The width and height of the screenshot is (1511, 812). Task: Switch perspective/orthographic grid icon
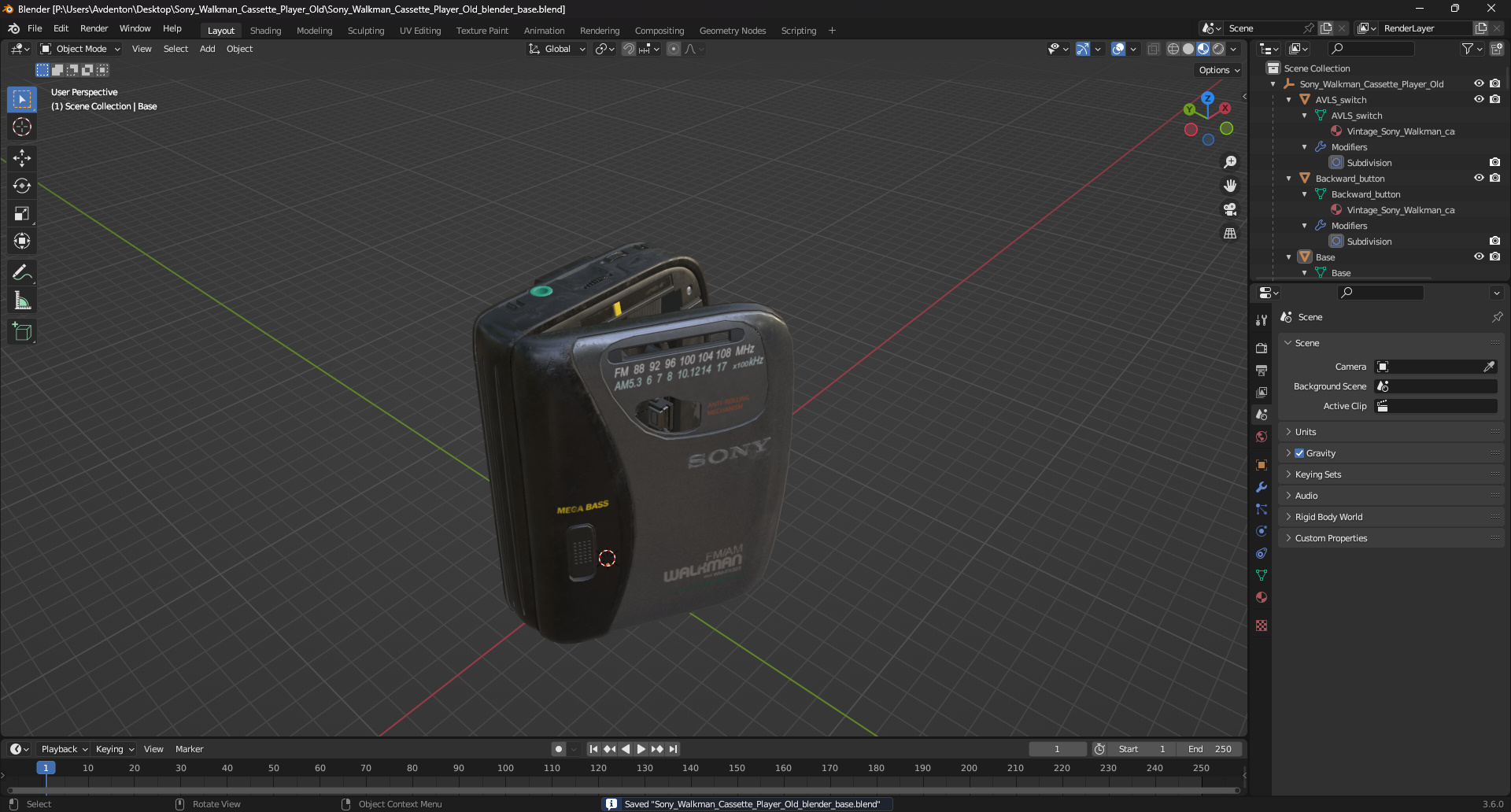coord(1230,233)
